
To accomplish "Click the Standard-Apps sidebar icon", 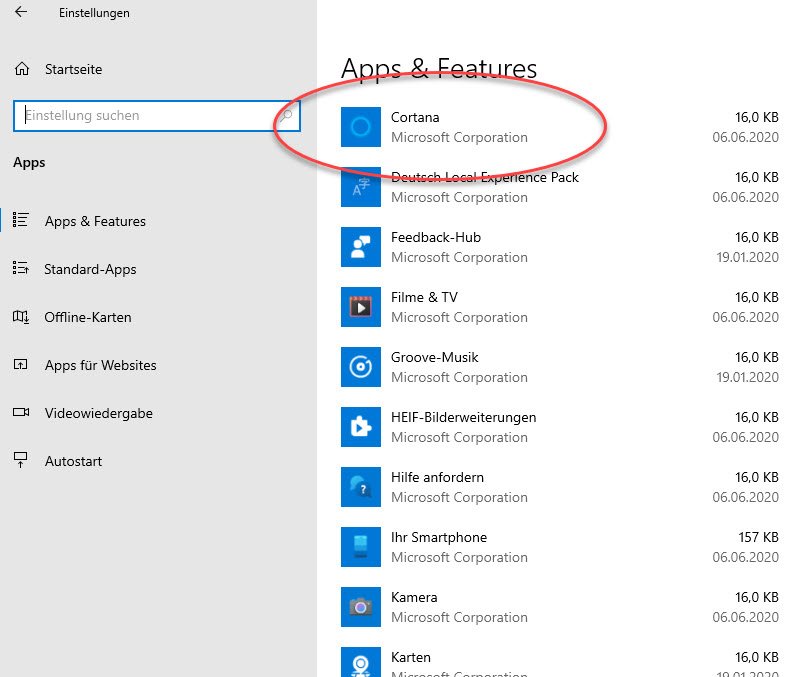I will [x=21, y=268].
